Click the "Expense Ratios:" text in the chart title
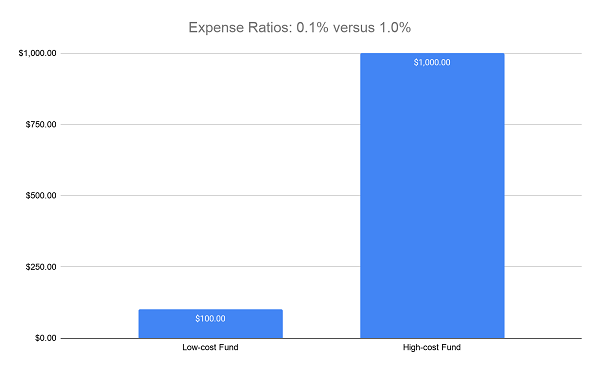 [x=241, y=28]
